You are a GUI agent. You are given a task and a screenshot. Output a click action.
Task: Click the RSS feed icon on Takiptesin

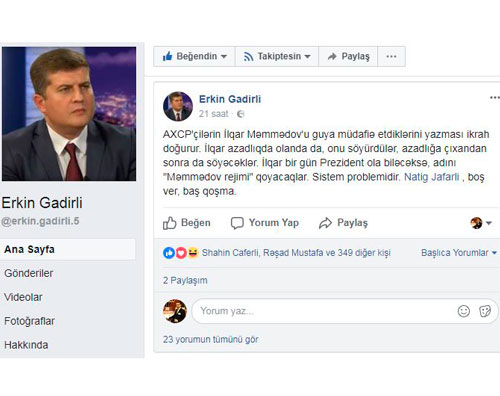point(248,57)
